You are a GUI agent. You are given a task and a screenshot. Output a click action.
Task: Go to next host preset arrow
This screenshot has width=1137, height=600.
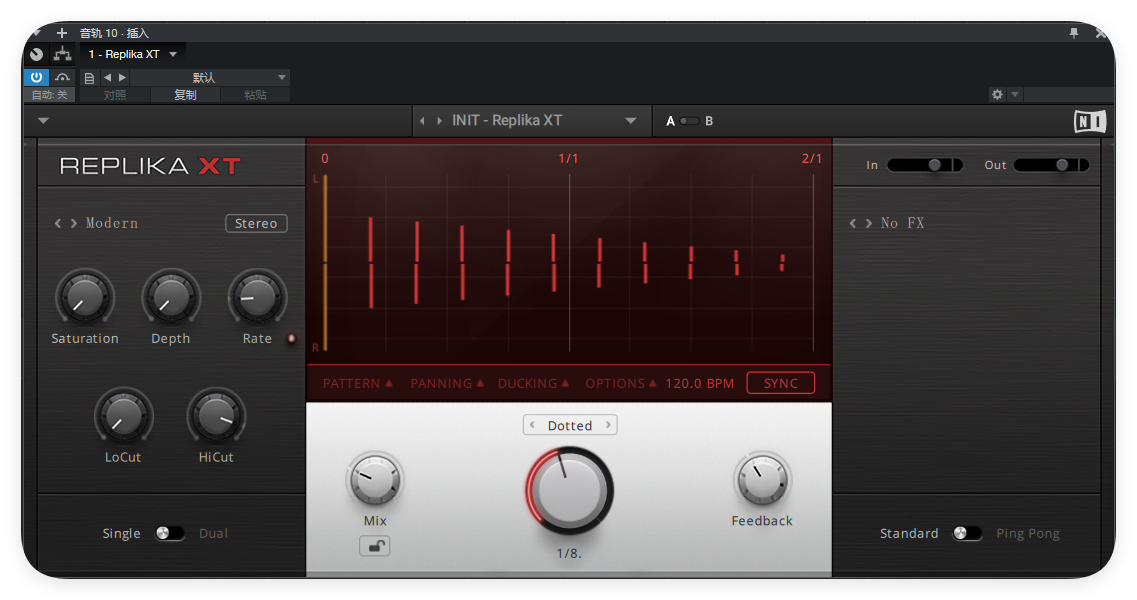tap(123, 77)
